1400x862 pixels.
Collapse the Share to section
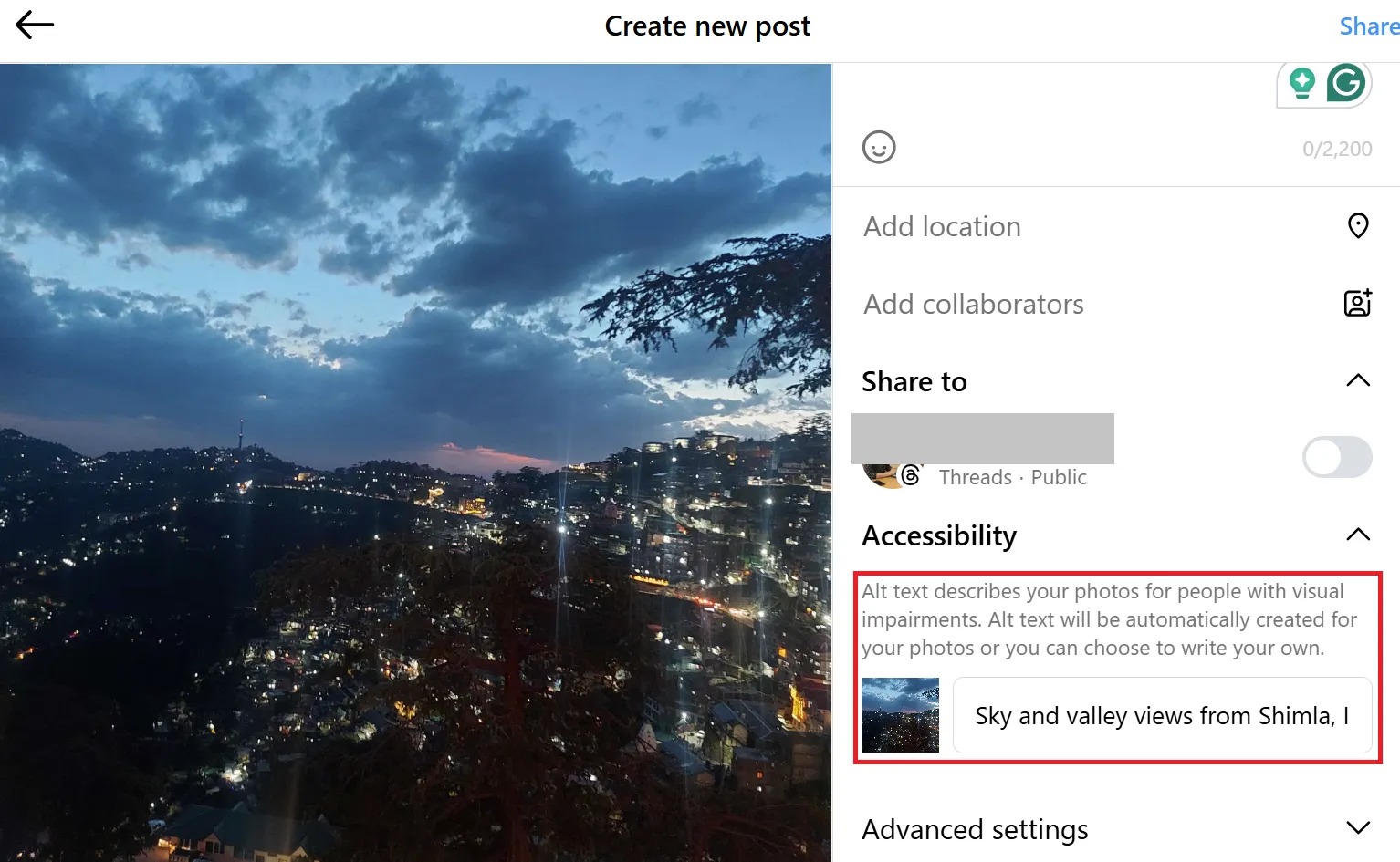[x=1358, y=380]
